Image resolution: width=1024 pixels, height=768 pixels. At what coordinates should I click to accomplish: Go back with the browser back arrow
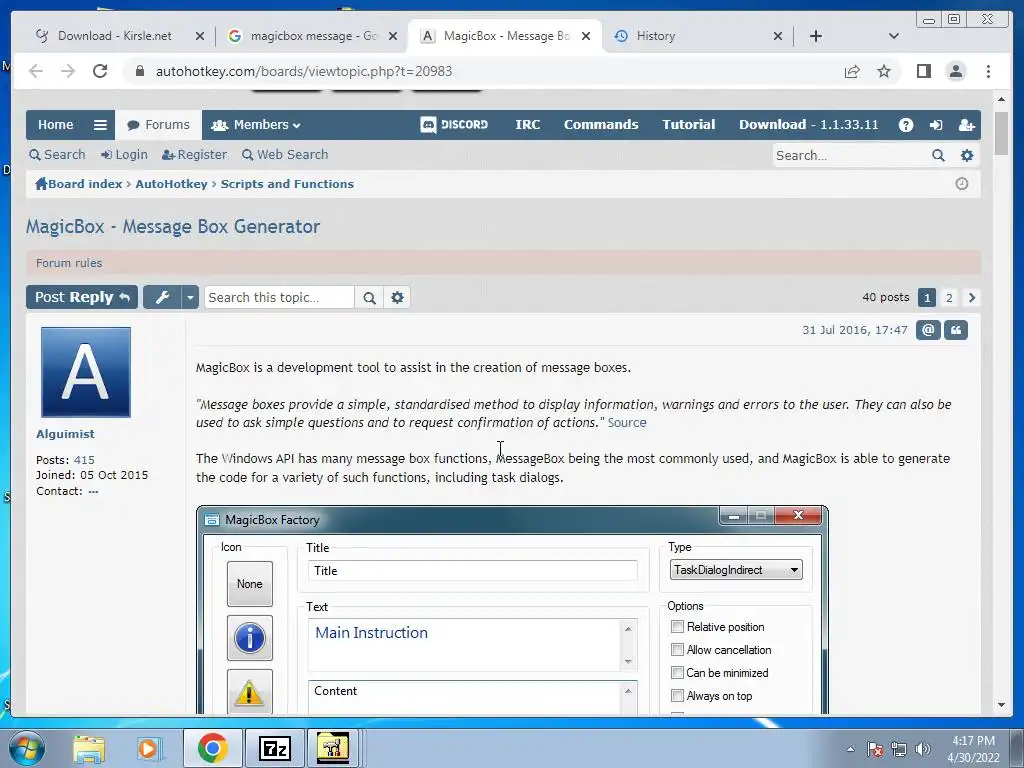(36, 71)
